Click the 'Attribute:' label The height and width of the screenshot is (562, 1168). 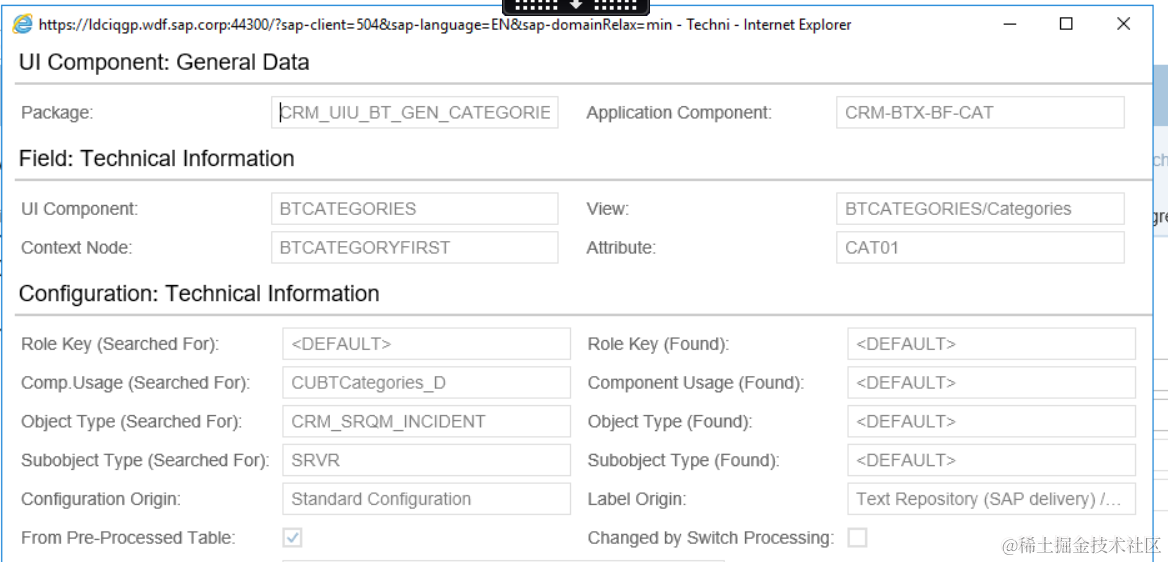[621, 247]
